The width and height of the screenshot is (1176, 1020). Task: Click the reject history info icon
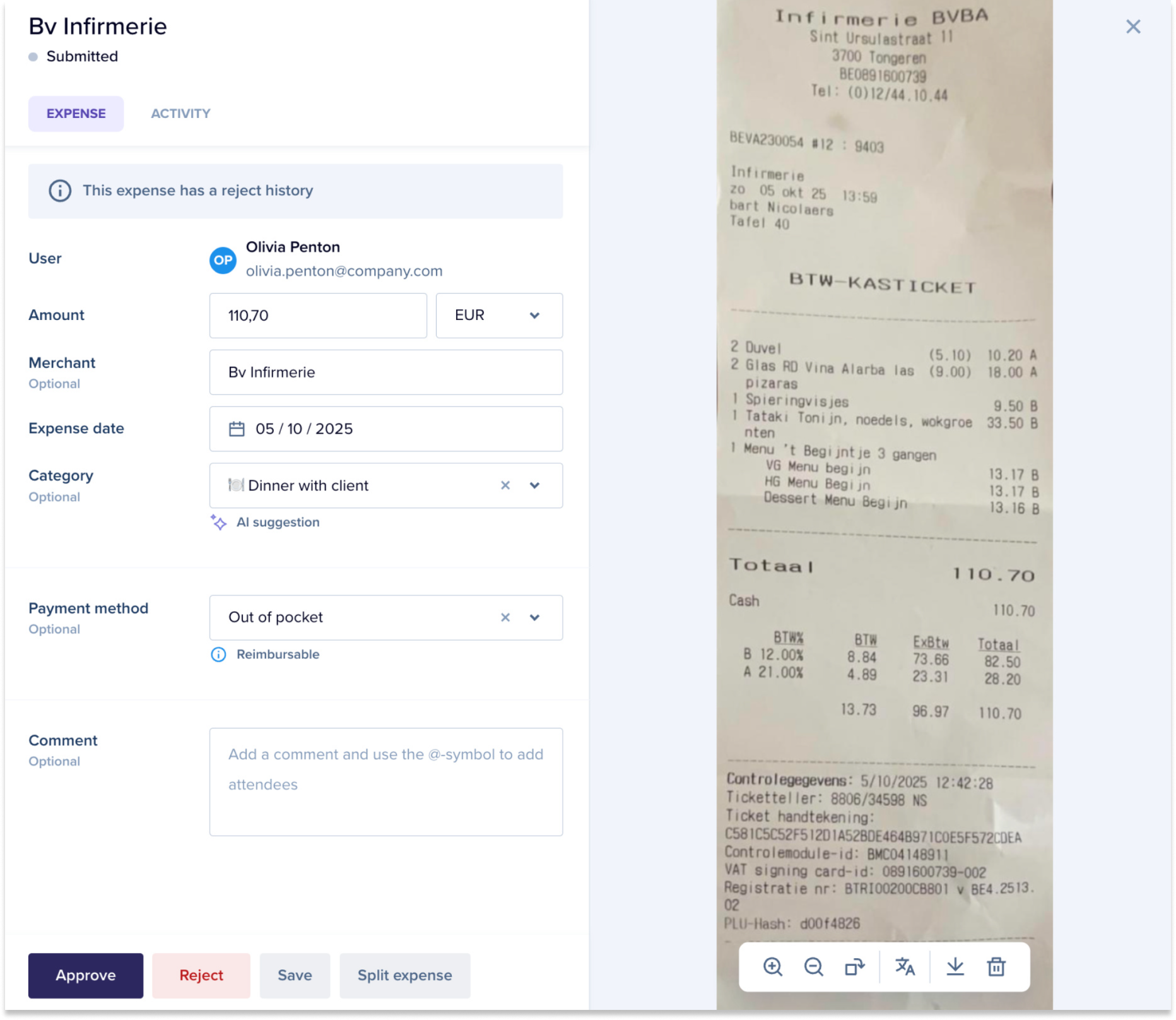[x=60, y=191]
